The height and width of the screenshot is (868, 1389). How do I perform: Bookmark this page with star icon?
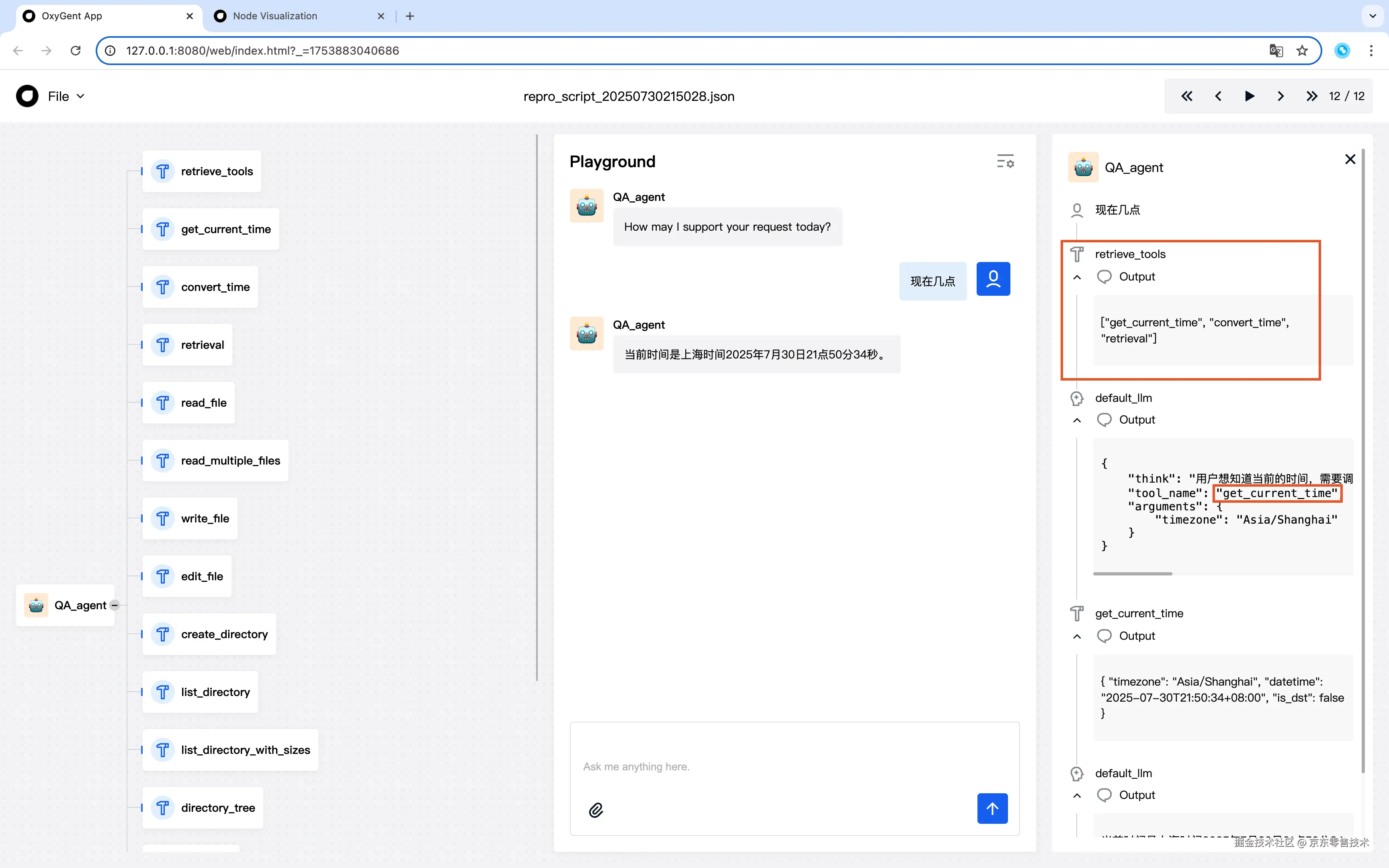tap(1302, 51)
